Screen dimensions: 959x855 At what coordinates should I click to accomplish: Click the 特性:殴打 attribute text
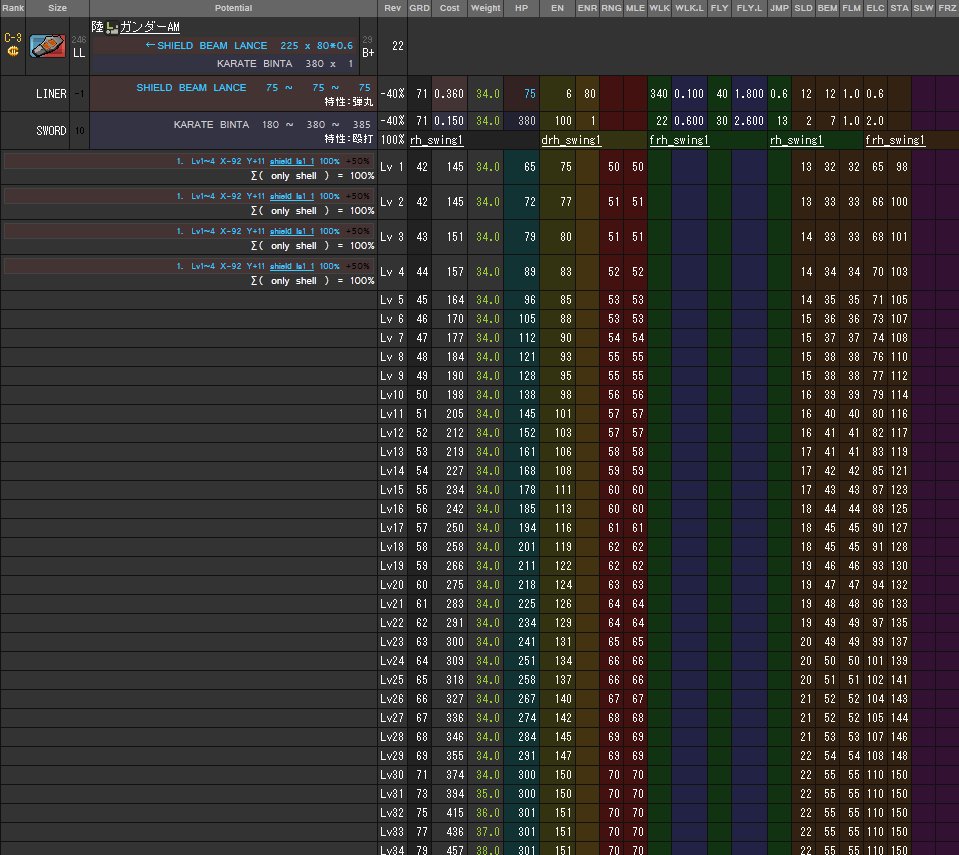click(x=349, y=139)
